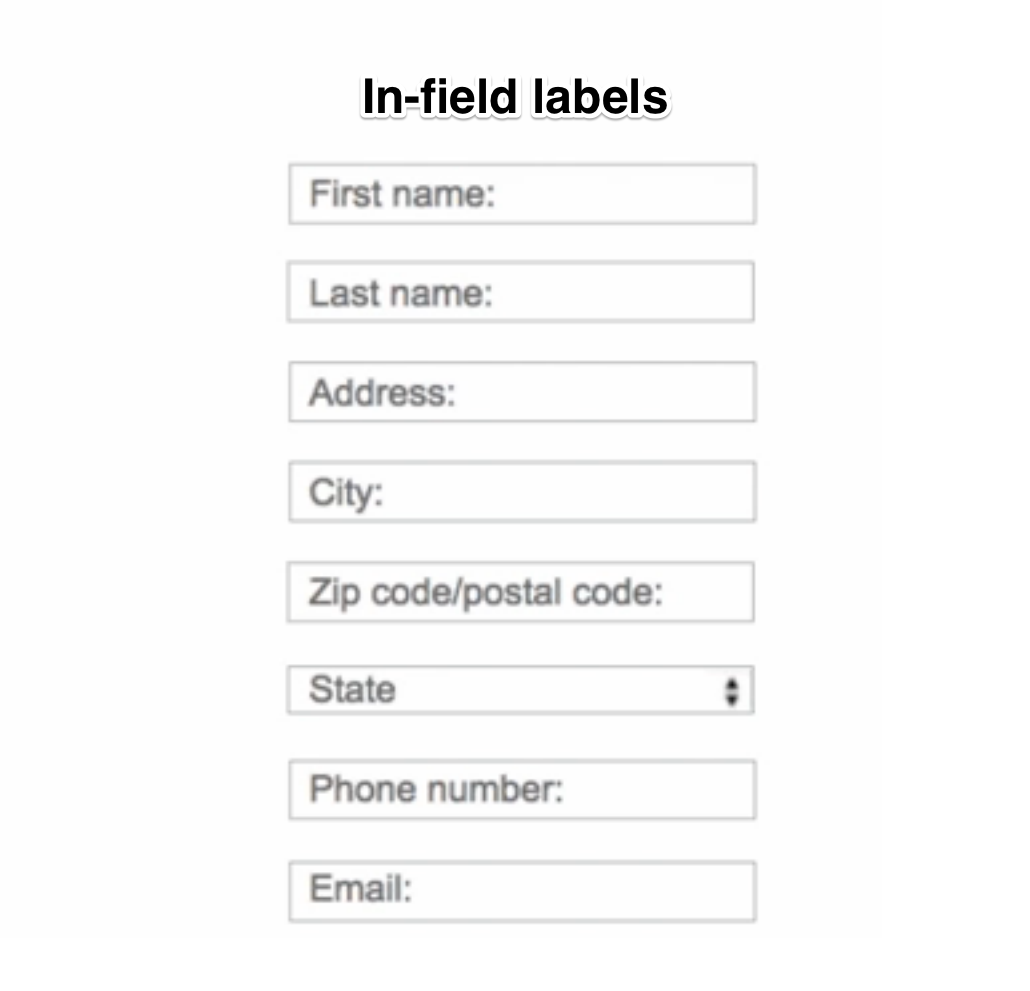The width and height of the screenshot is (1030, 991).
Task: Click inside the Phone number field
Action: click(x=520, y=789)
